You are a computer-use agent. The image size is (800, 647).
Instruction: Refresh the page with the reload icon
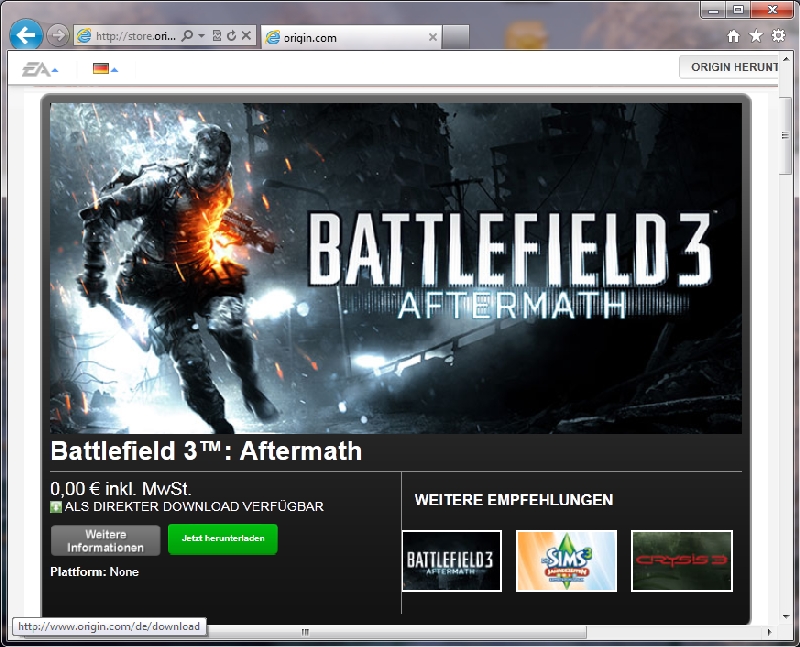pyautogui.click(x=232, y=36)
